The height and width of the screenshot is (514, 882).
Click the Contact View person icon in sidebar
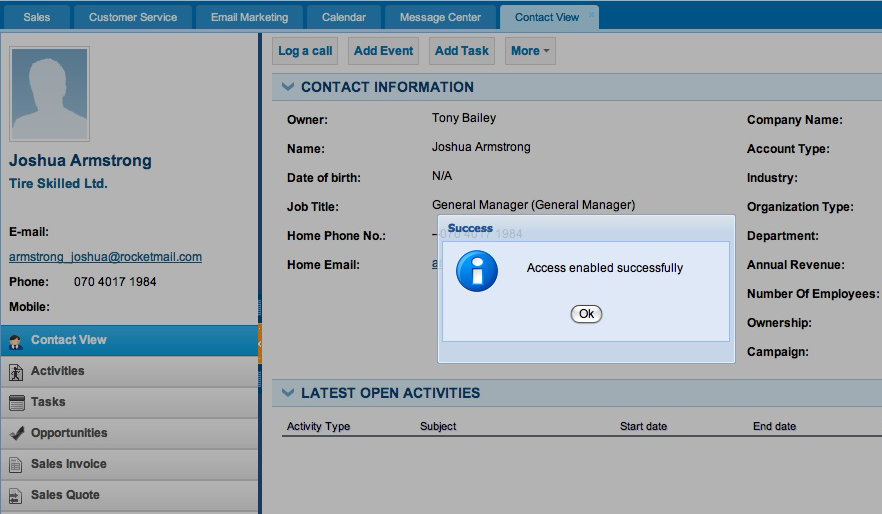tap(16, 341)
